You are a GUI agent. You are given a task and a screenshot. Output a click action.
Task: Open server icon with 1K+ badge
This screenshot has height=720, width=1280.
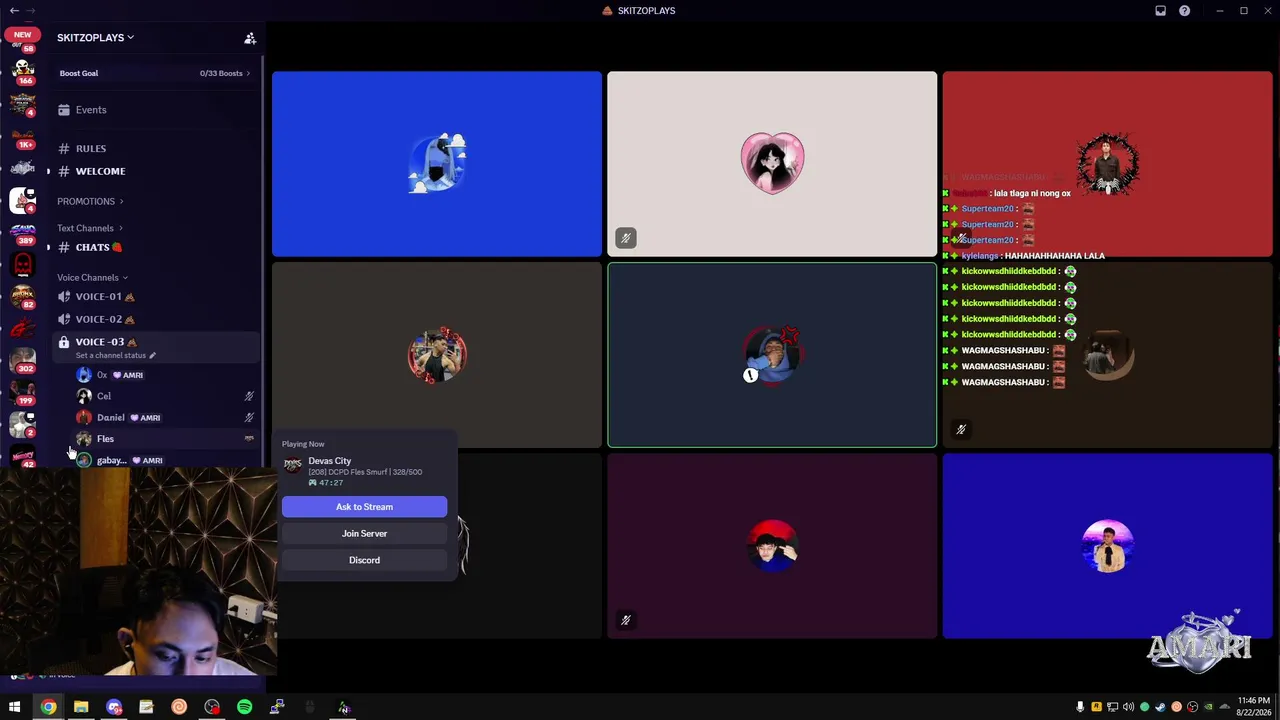pyautogui.click(x=23, y=136)
